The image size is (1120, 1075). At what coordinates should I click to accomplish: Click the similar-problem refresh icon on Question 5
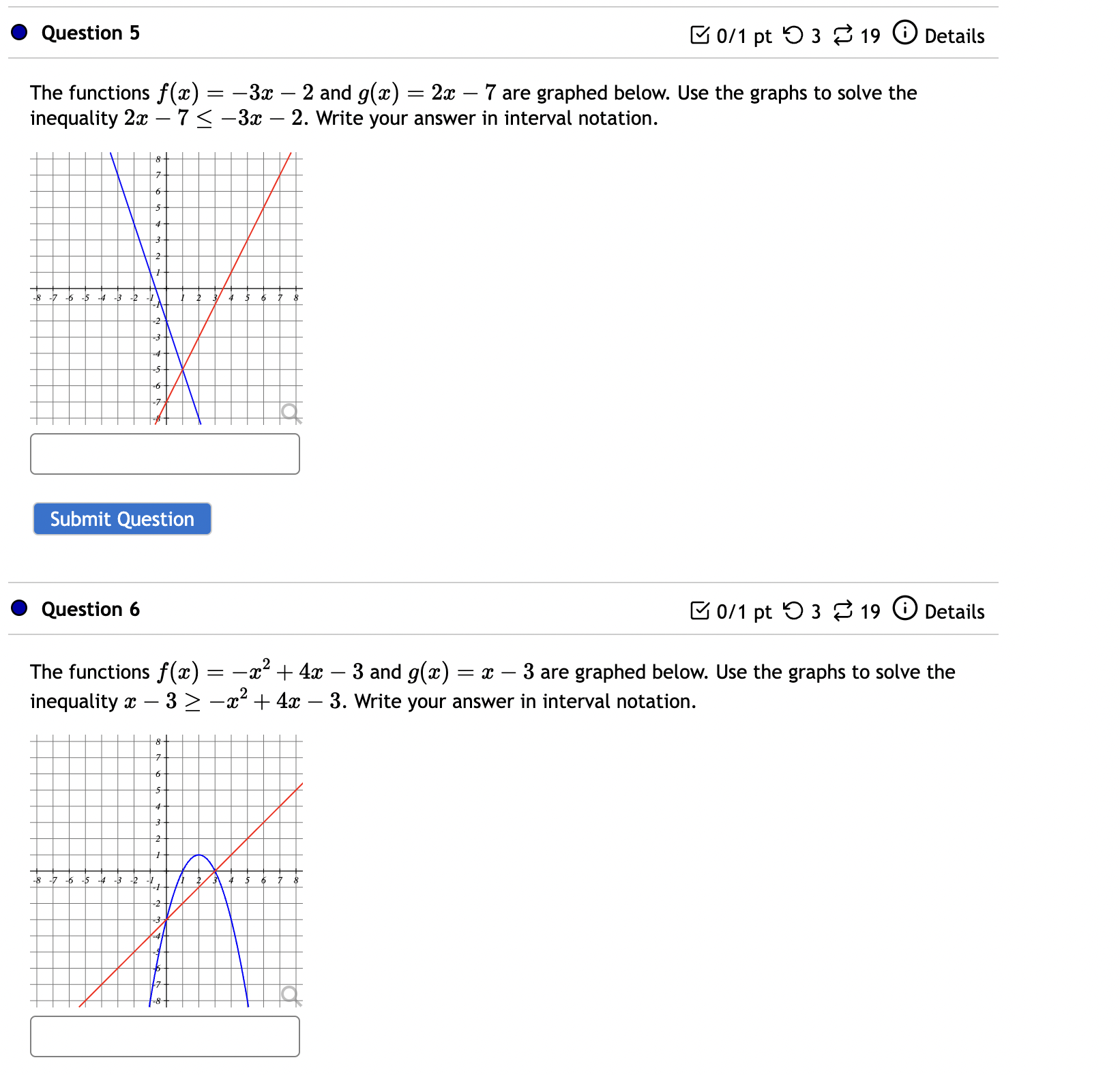(843, 34)
